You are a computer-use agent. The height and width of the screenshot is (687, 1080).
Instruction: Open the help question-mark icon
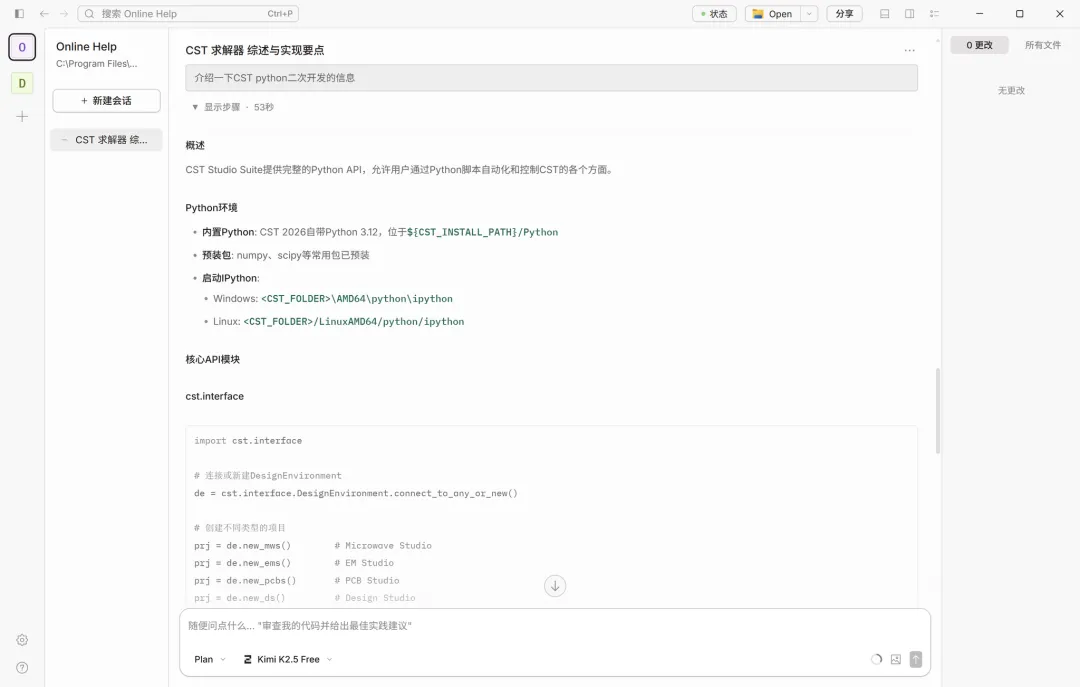[22, 668]
